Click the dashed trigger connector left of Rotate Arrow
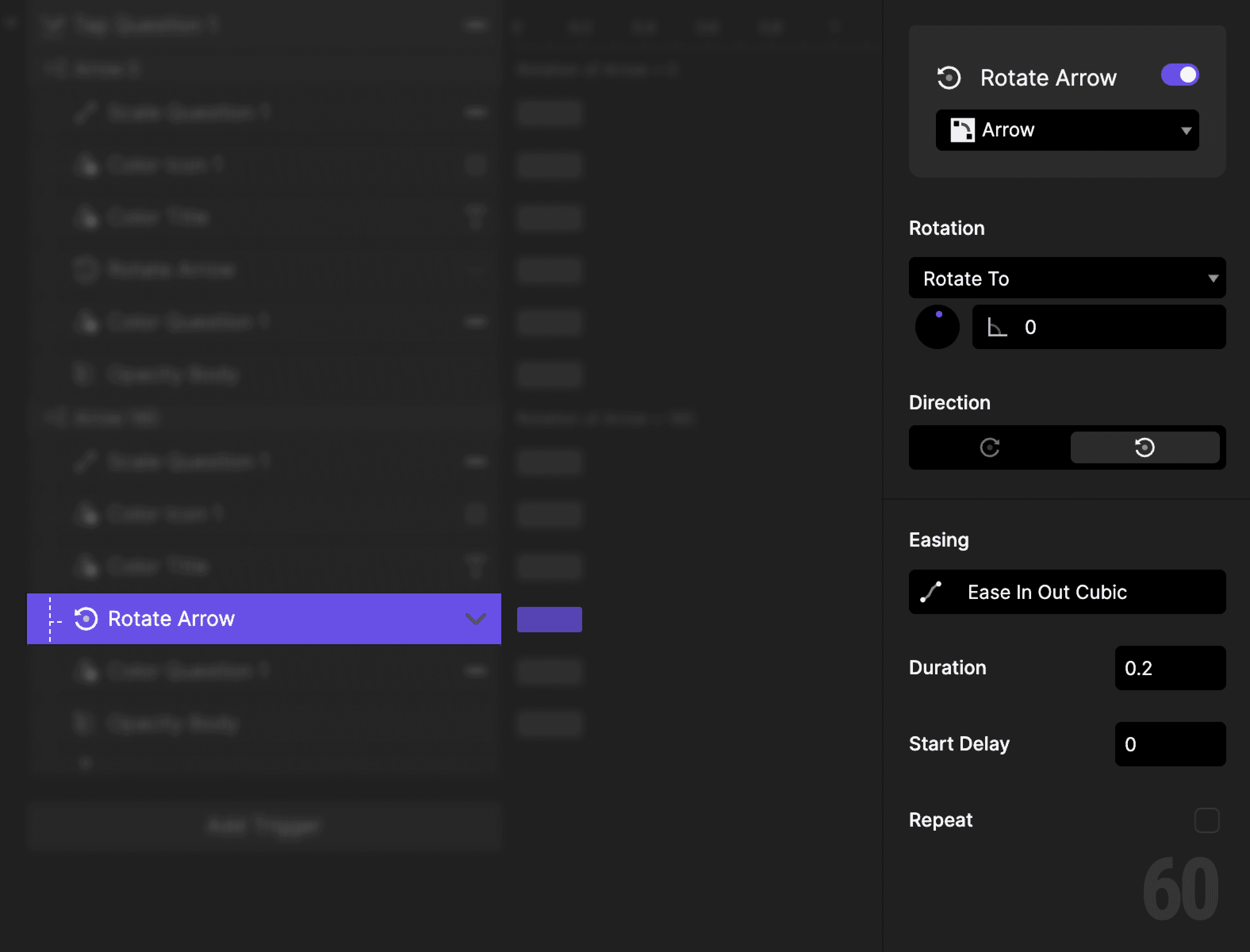This screenshot has height=952, width=1250. (x=50, y=619)
